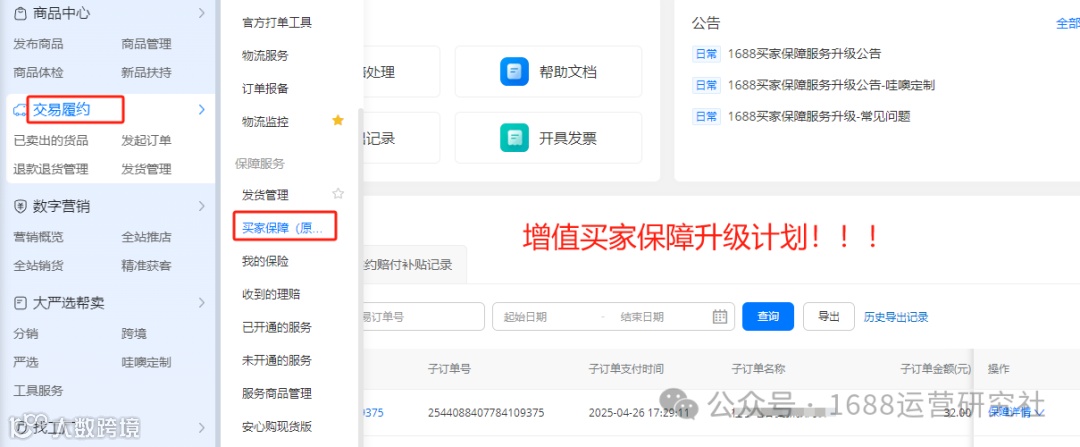1080x447 pixels.
Task: Click 分销 in sidebar
Action: 26,334
